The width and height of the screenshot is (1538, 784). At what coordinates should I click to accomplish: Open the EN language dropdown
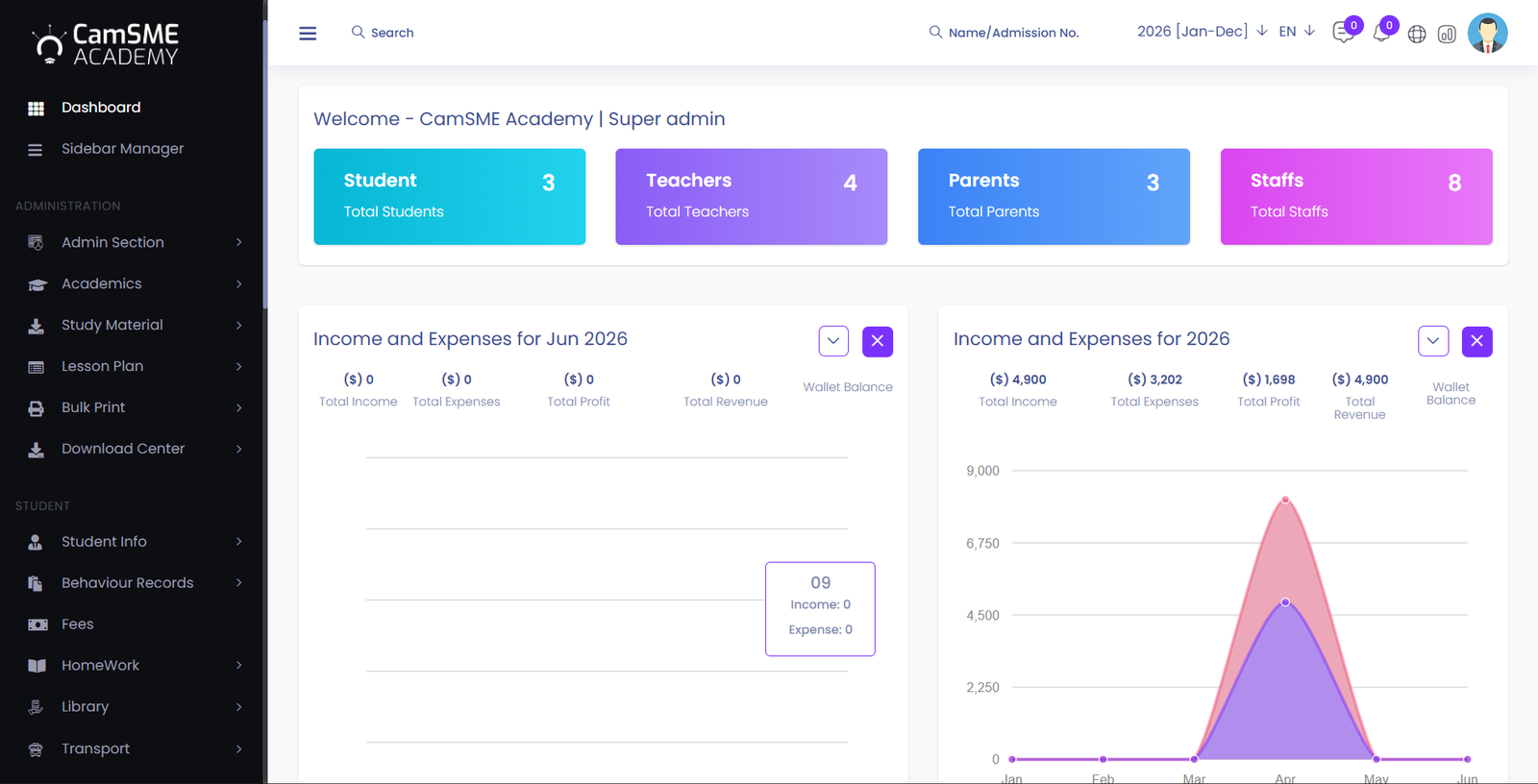click(1296, 32)
